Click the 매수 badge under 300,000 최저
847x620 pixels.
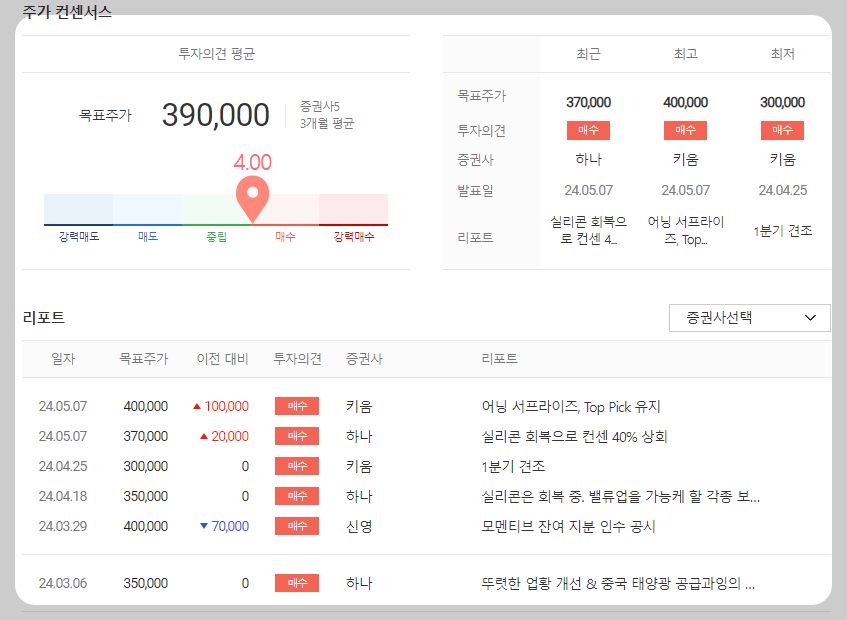(782, 130)
